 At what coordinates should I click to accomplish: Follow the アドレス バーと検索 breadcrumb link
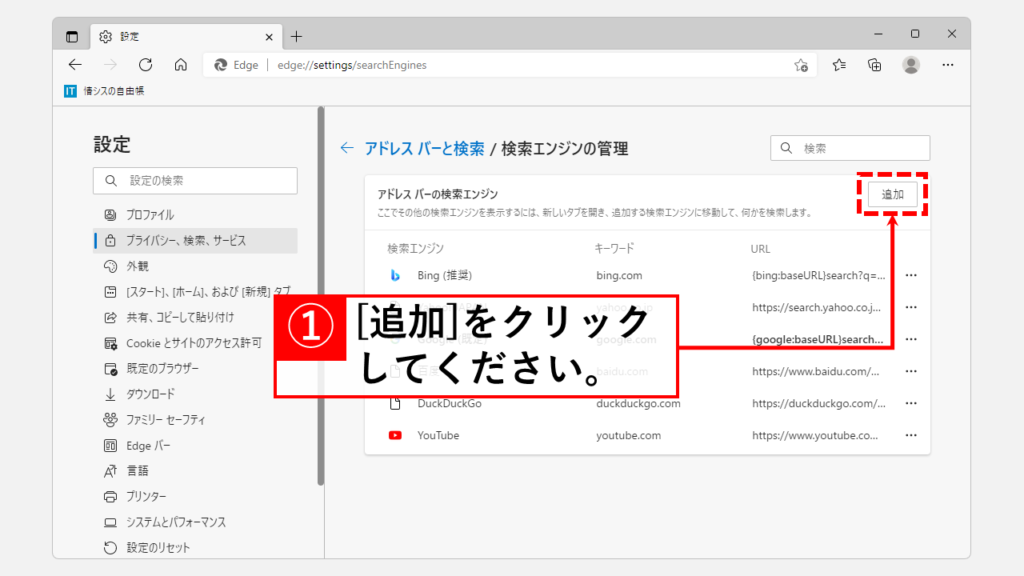[424, 148]
